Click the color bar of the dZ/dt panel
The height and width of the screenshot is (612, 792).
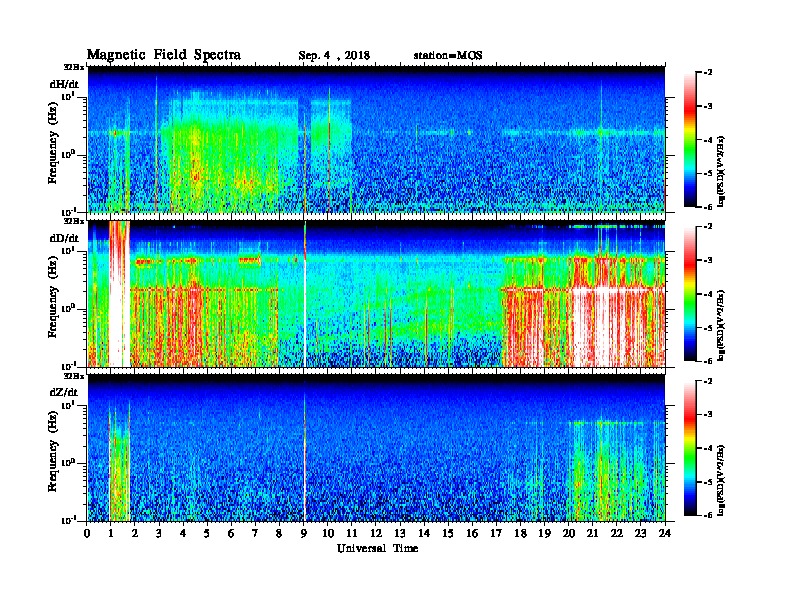point(690,448)
